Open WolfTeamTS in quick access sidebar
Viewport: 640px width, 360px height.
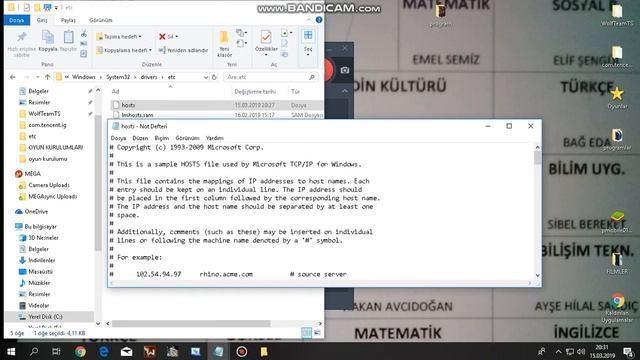[44, 113]
